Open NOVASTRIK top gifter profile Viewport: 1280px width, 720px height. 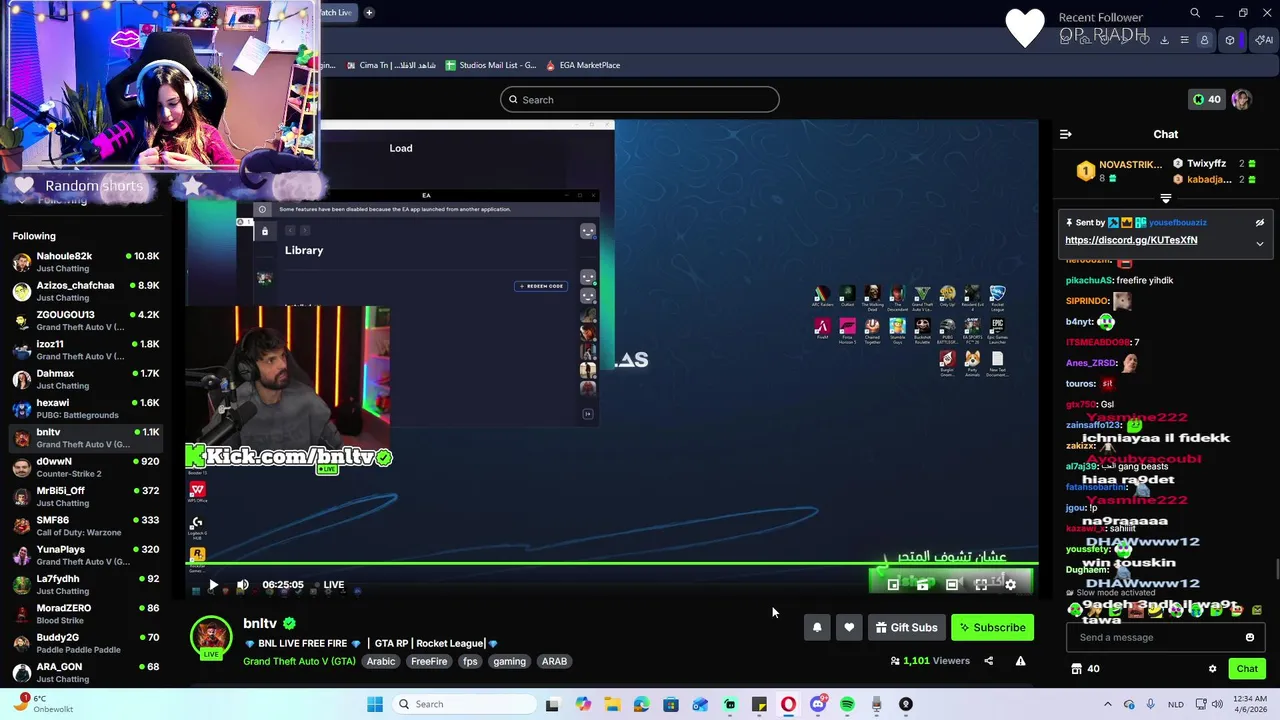pos(1119,171)
